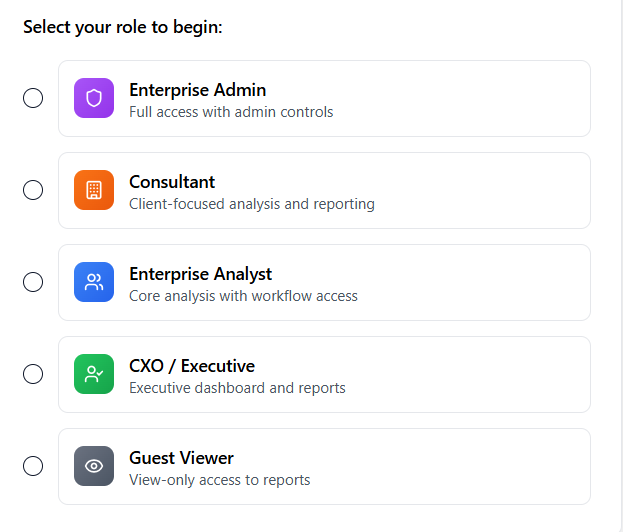Click the "Enterprise Analyst" title text
This screenshot has height=532, width=623.
point(200,274)
